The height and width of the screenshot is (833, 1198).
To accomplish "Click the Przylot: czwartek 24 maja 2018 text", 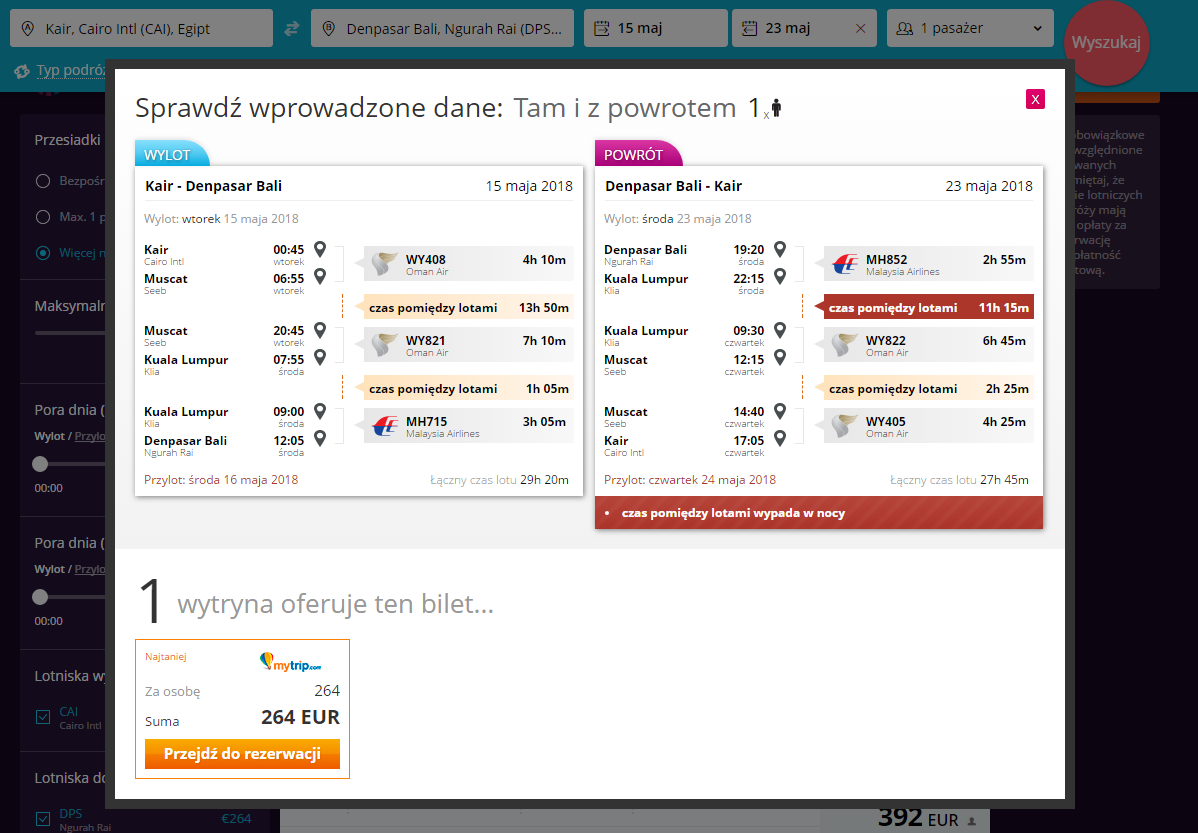I will pos(690,480).
